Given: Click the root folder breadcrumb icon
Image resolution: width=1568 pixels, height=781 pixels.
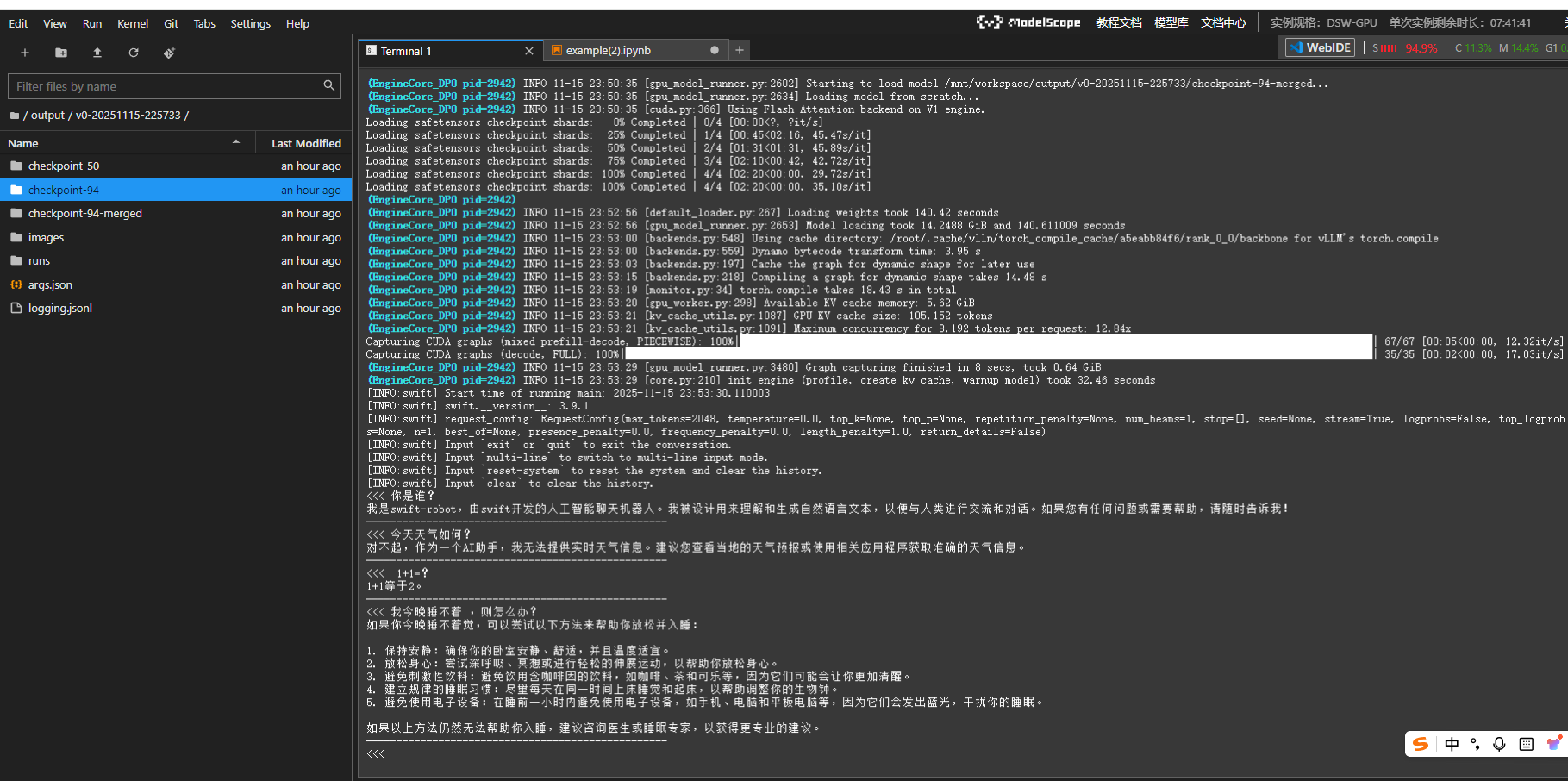Looking at the screenshot, I should coord(15,116).
